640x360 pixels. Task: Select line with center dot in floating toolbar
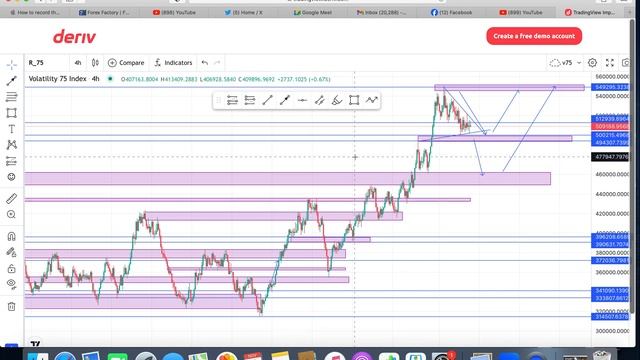point(285,100)
